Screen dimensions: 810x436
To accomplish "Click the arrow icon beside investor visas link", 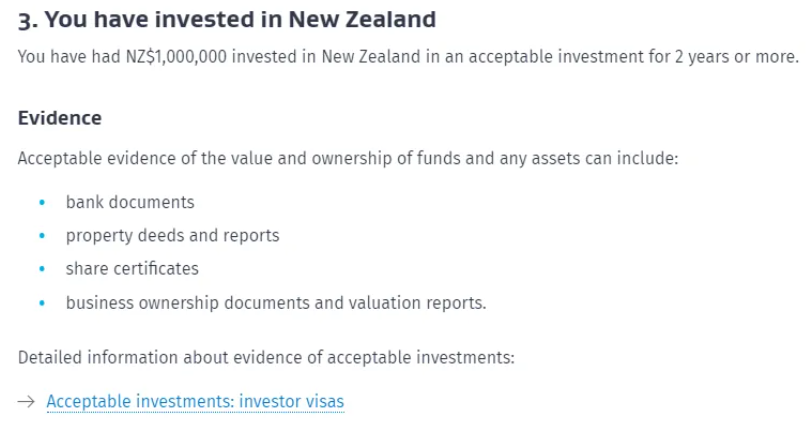I will point(26,401).
